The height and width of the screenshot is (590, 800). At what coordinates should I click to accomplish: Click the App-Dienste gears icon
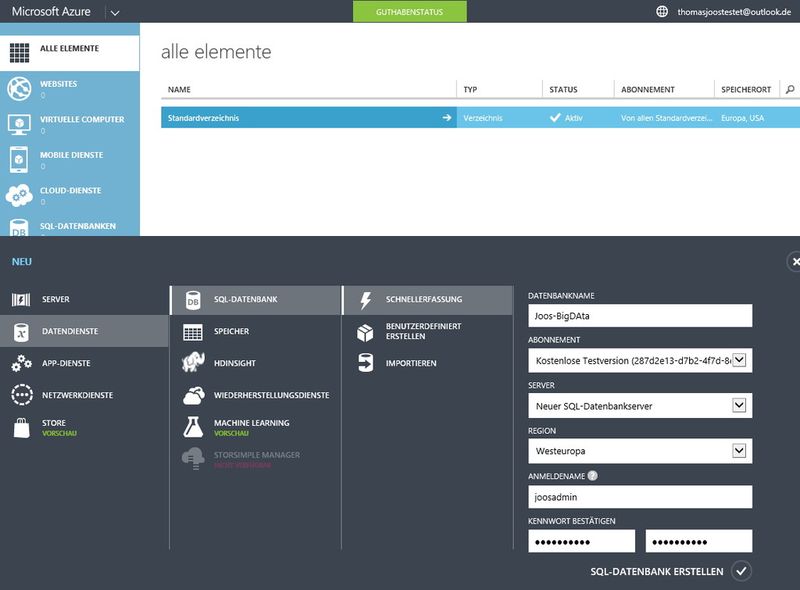pos(21,363)
